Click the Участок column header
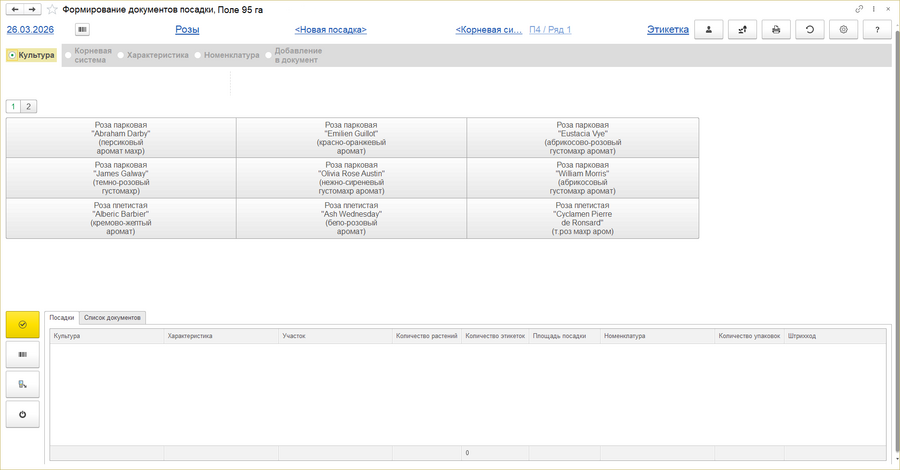This screenshot has width=900, height=470. point(335,336)
